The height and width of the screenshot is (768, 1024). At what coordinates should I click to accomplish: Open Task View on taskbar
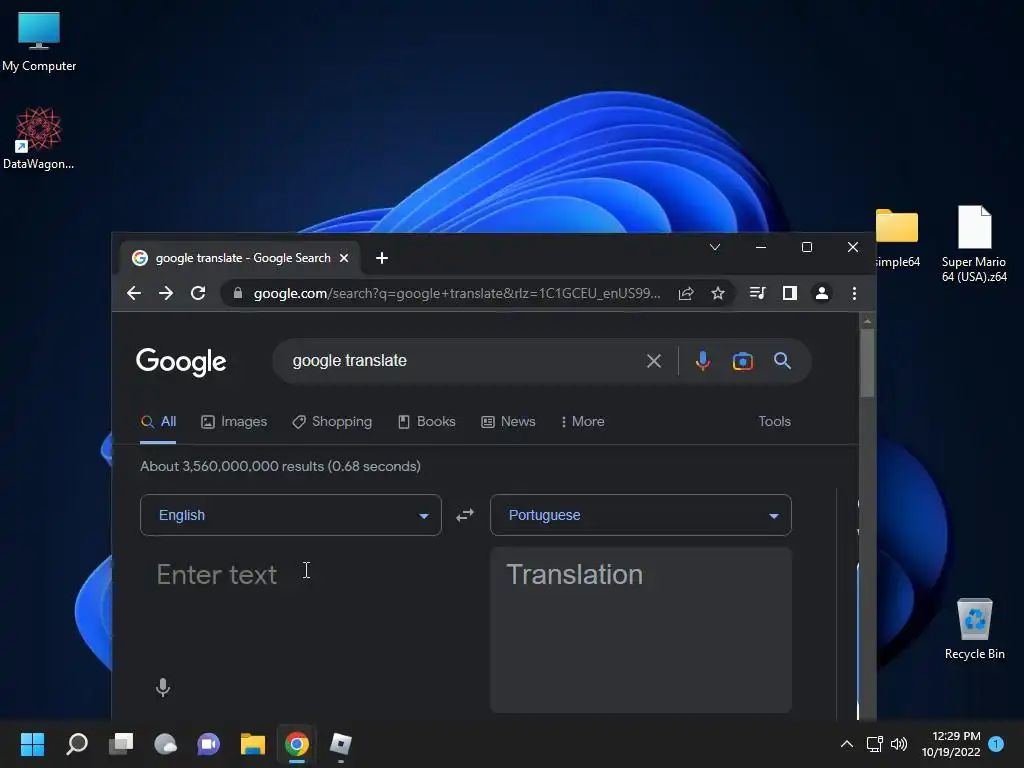[x=121, y=744]
